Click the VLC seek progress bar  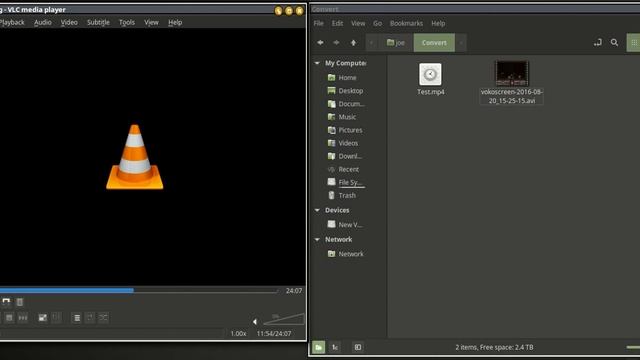point(139,291)
